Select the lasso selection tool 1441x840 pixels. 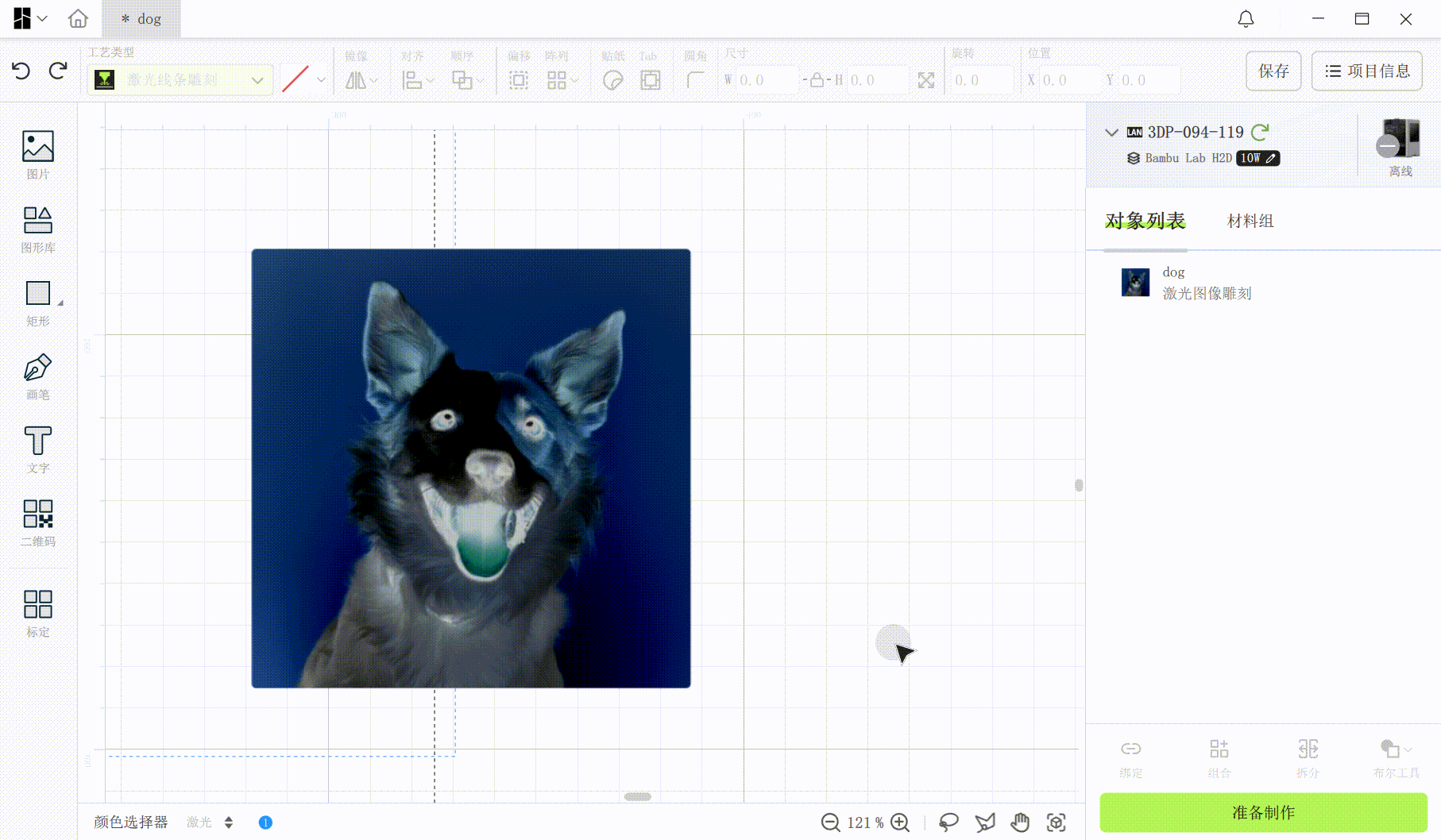[x=948, y=823]
